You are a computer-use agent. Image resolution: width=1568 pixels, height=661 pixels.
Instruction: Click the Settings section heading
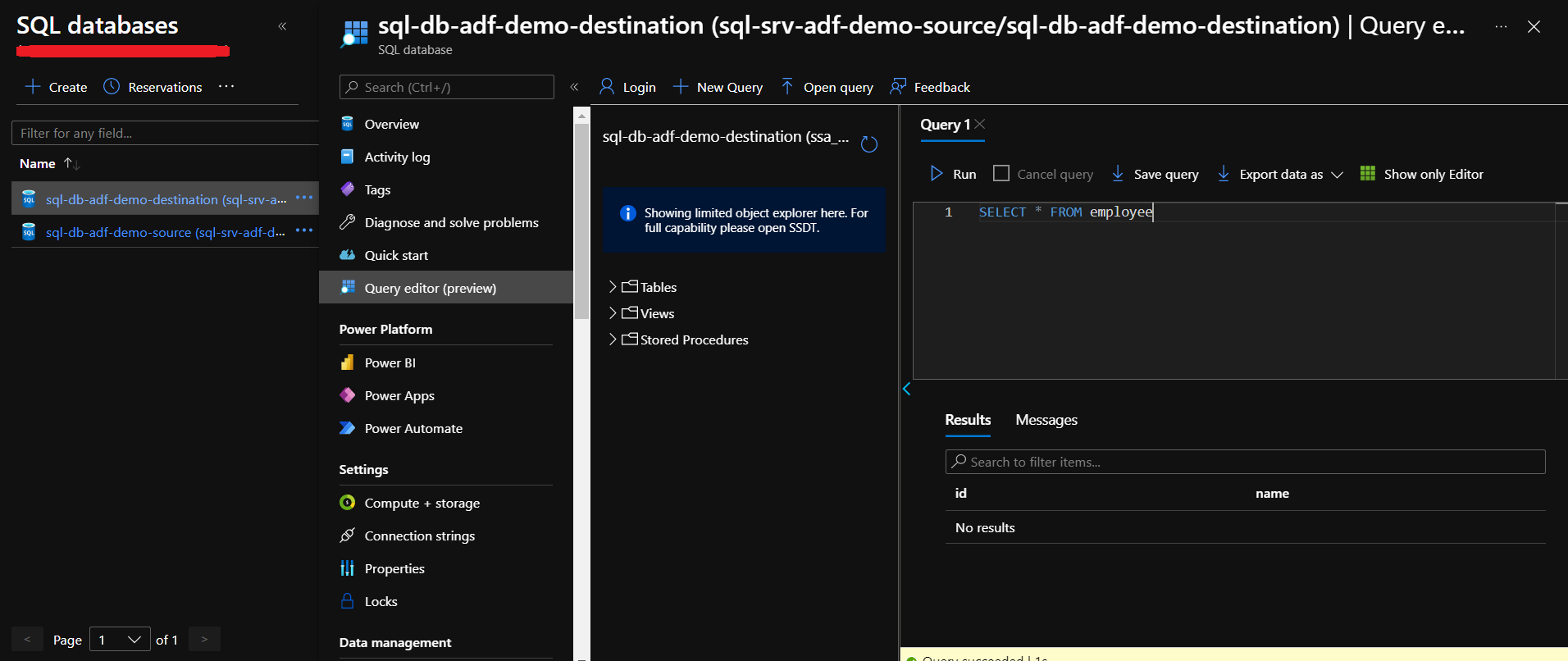click(x=363, y=469)
